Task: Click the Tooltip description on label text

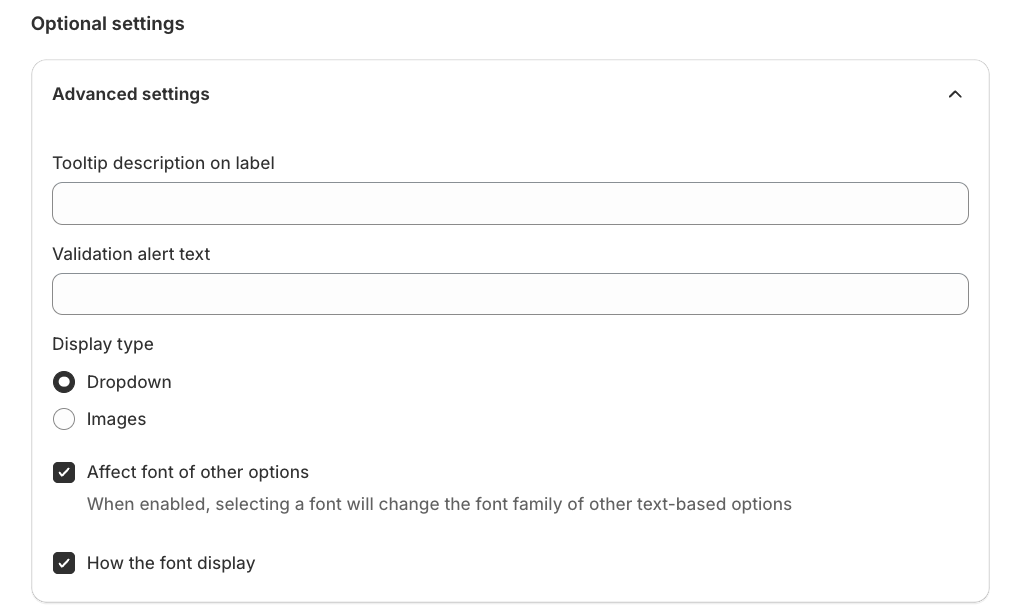Action: (163, 163)
